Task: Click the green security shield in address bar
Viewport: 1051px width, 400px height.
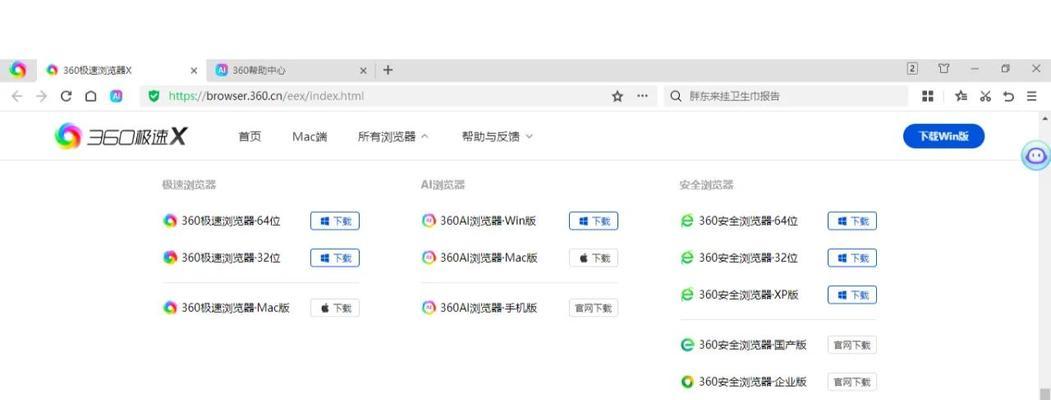Action: tap(154, 96)
